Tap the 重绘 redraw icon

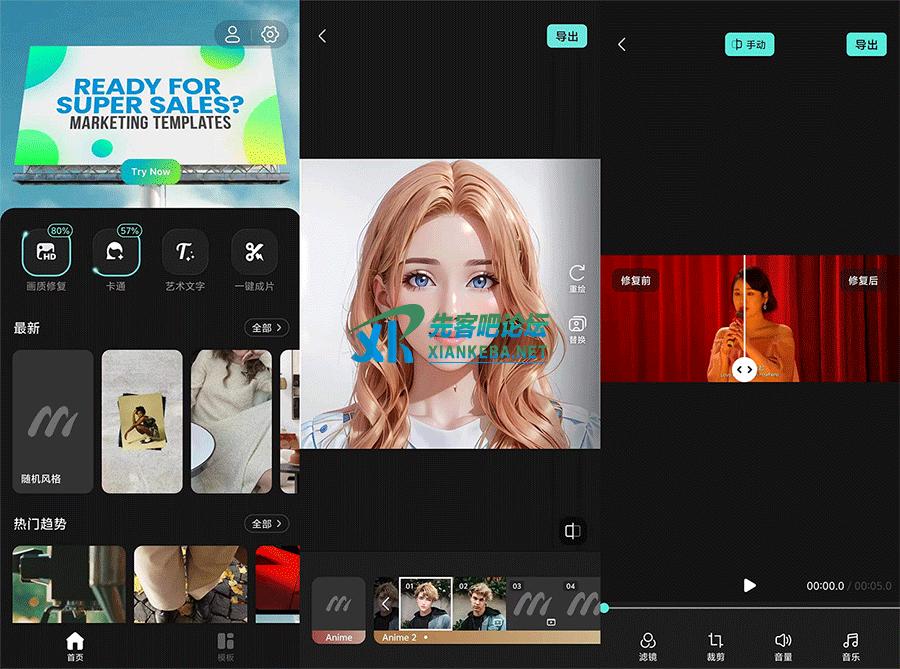(x=577, y=274)
